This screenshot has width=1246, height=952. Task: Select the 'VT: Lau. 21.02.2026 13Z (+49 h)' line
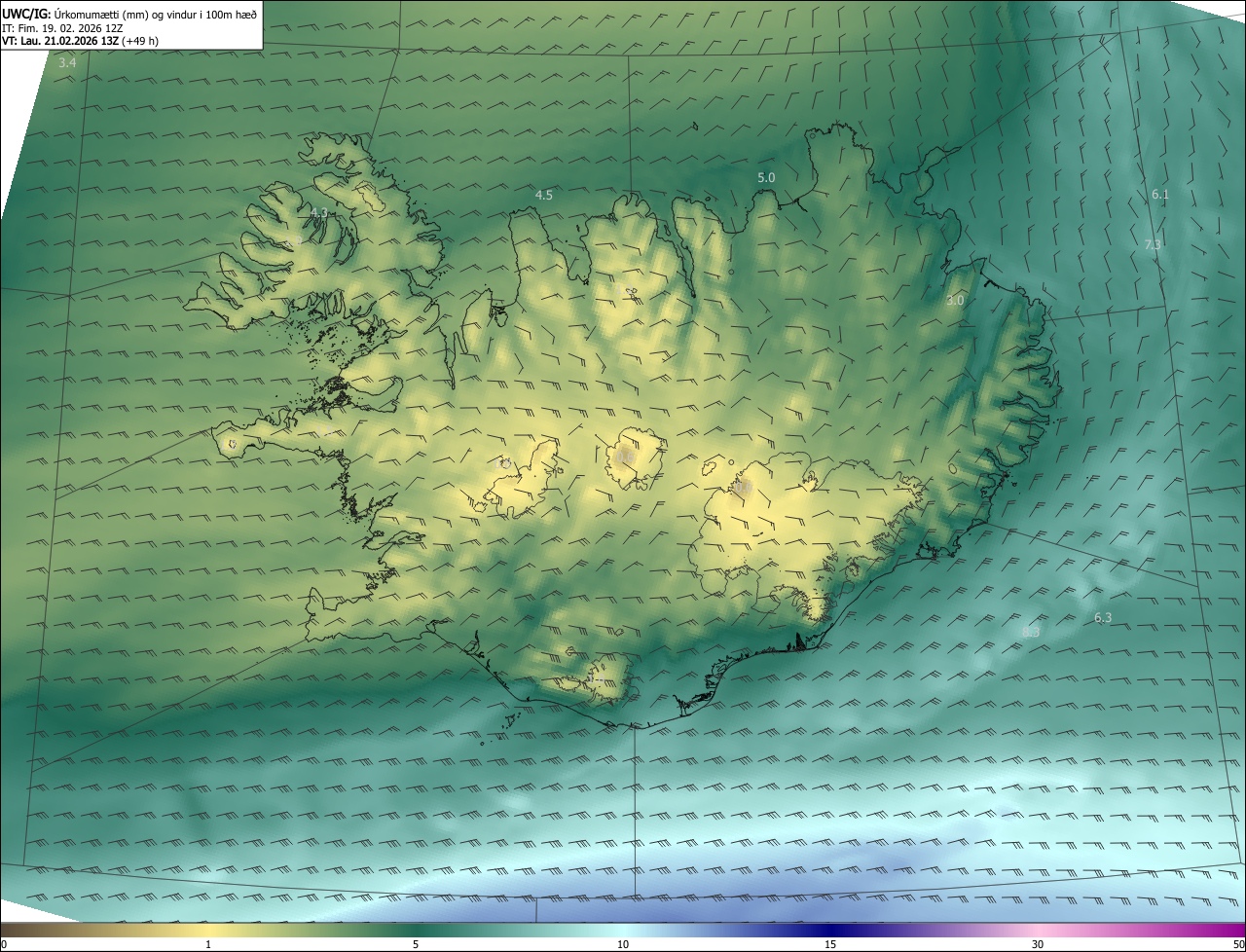point(81,40)
